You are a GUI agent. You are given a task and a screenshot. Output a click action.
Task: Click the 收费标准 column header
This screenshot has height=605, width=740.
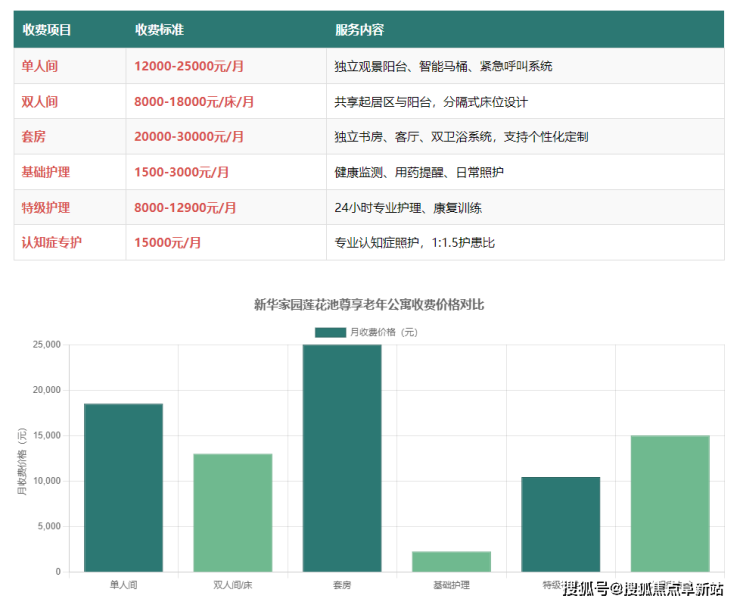click(x=159, y=30)
